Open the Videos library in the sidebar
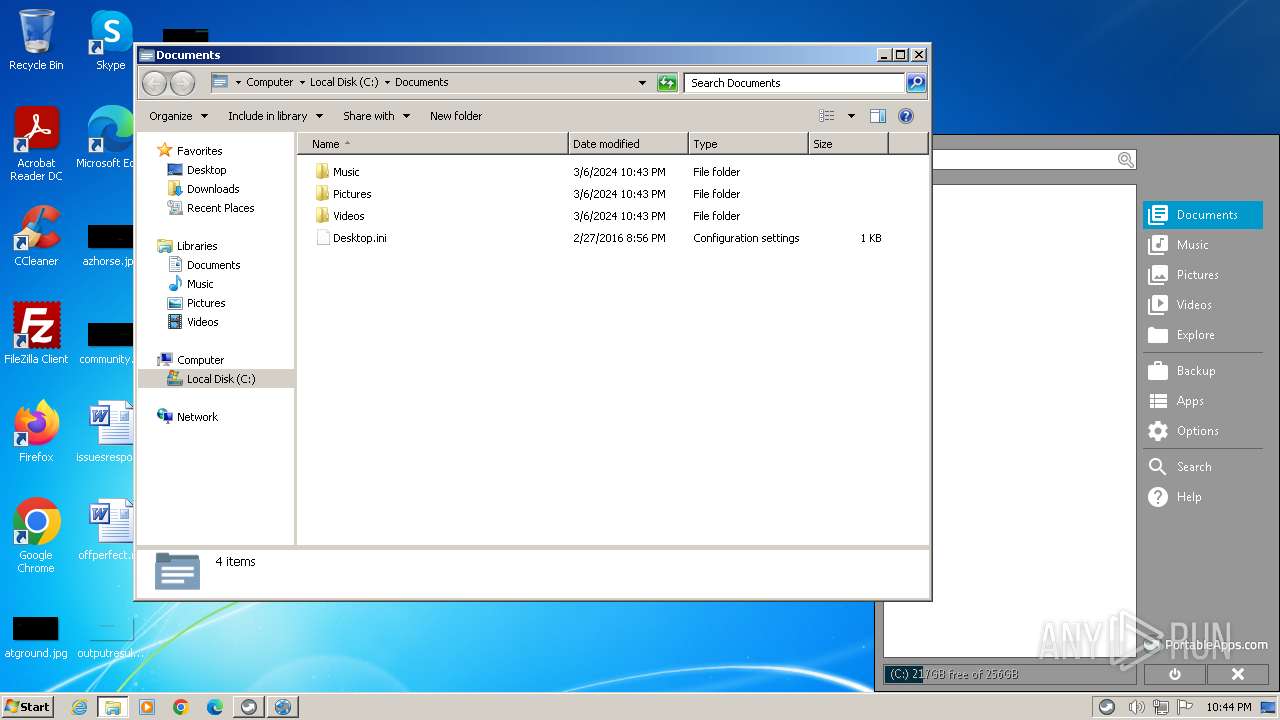This screenshot has height=720, width=1280. pos(202,322)
